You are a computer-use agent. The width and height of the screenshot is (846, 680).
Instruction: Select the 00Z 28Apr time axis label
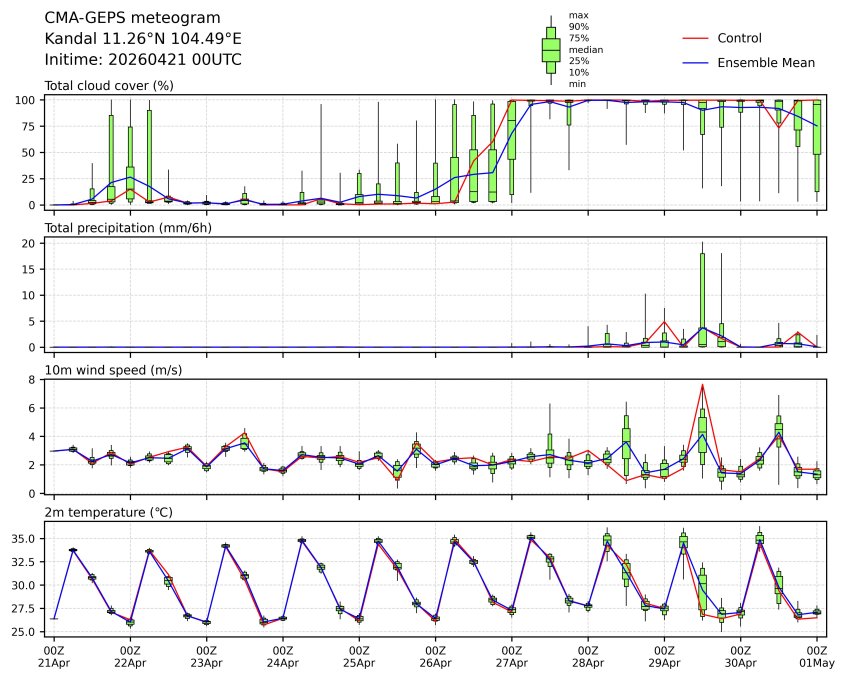click(588, 656)
